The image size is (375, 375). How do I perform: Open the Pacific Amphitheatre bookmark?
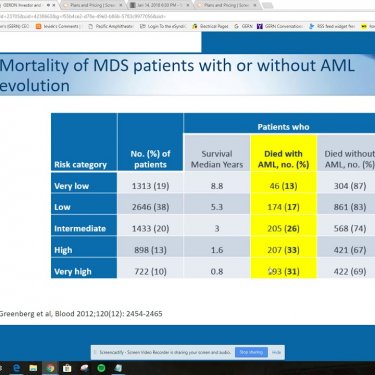coord(111,26)
